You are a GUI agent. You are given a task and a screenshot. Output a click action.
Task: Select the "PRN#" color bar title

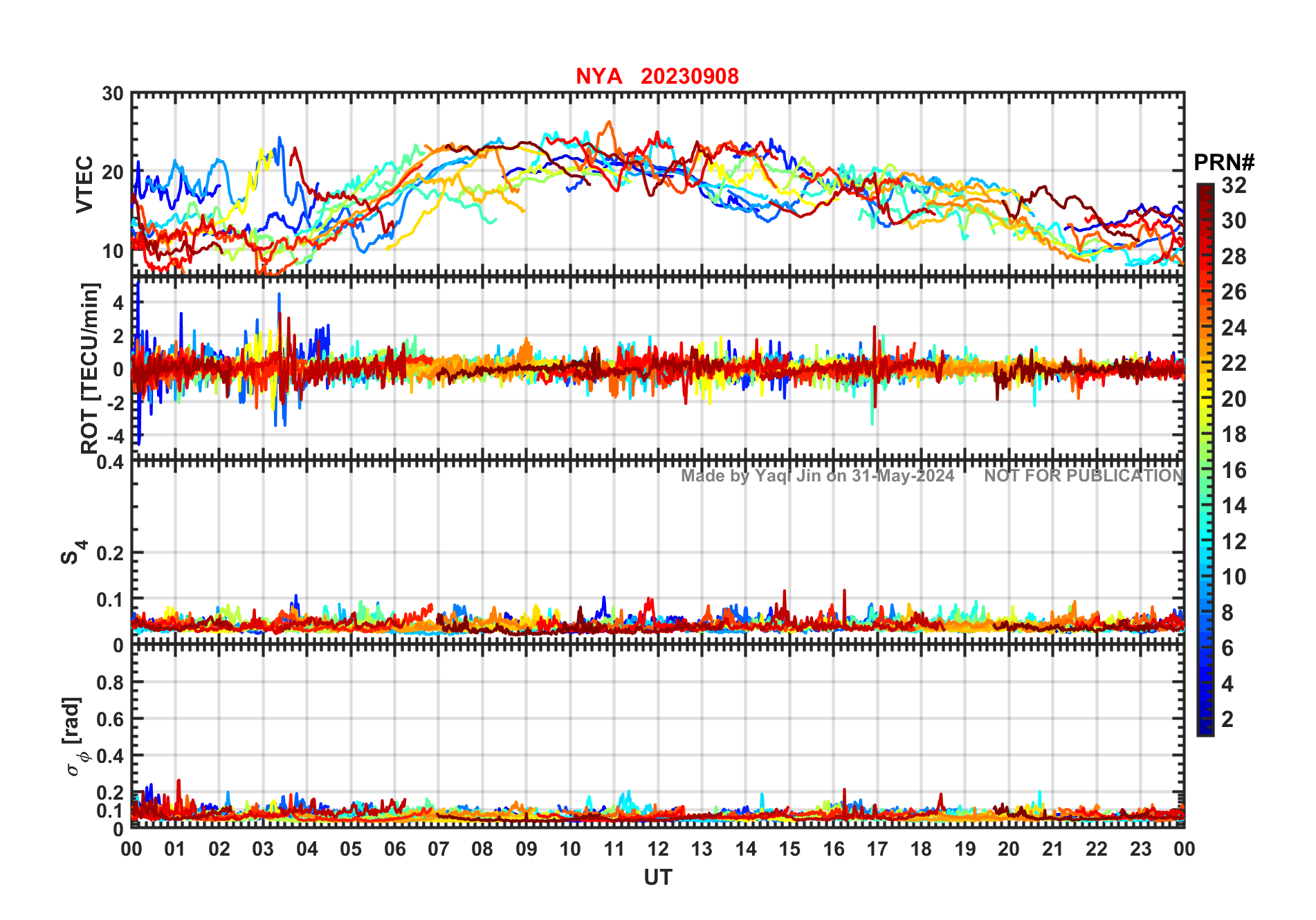tap(1224, 163)
